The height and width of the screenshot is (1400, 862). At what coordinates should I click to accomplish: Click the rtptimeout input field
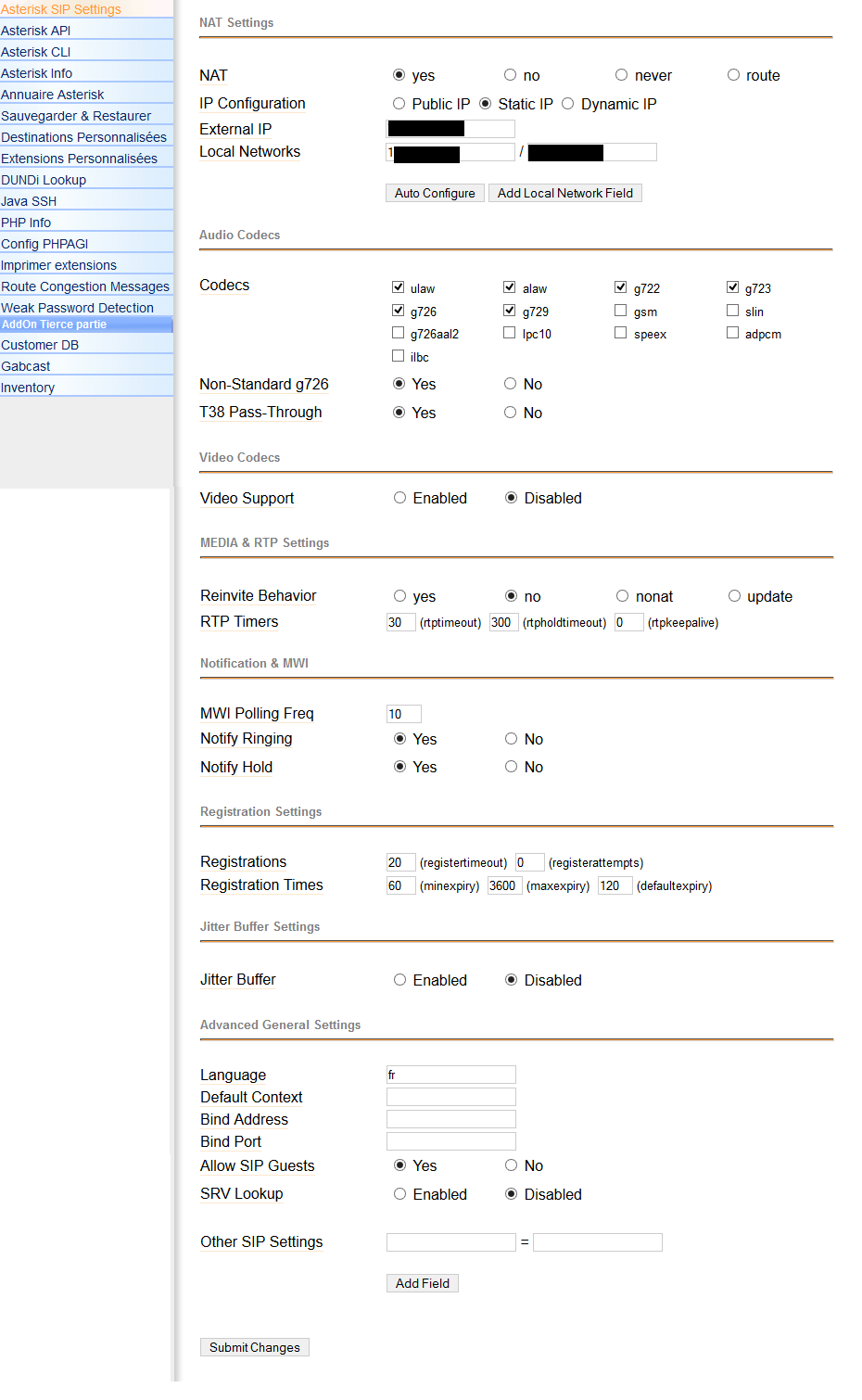[400, 622]
